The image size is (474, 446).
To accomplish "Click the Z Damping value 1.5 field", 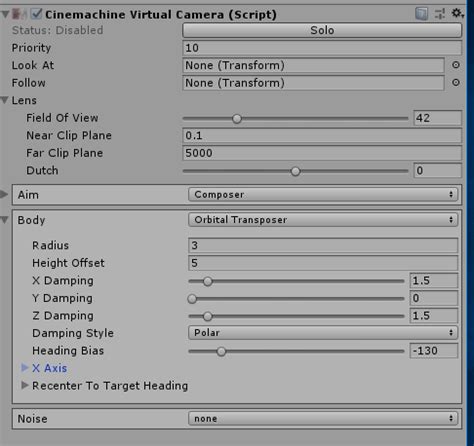I will 434,315.
